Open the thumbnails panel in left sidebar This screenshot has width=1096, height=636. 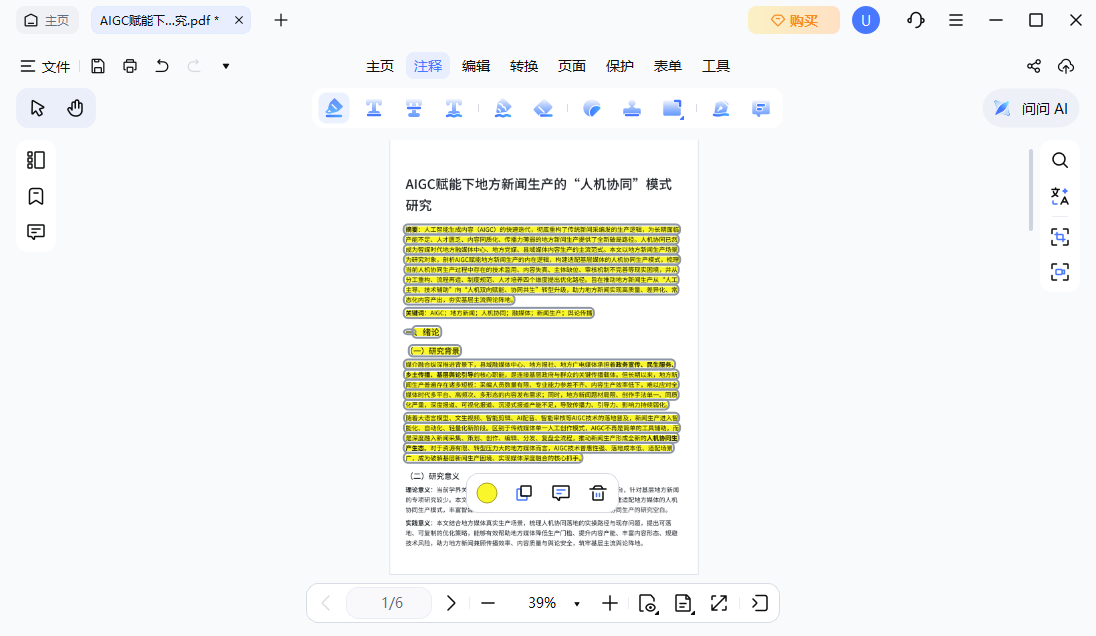tap(36, 160)
